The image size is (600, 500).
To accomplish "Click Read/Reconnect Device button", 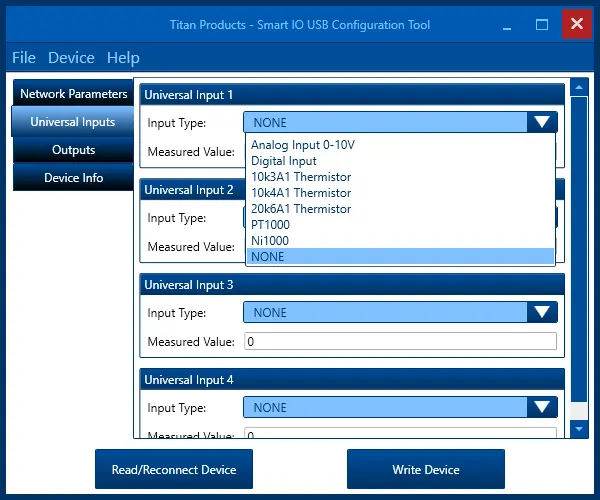I will [x=174, y=470].
